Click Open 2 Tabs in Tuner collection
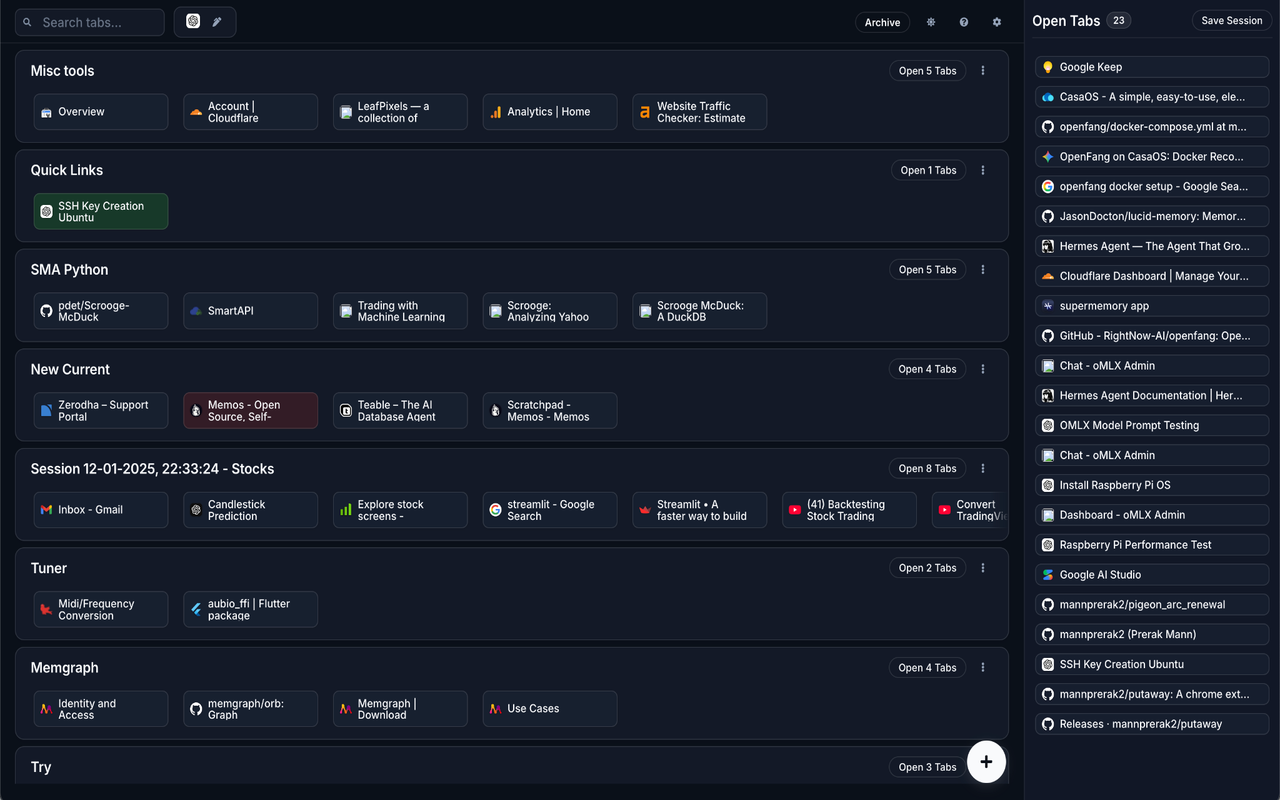 [x=927, y=568]
